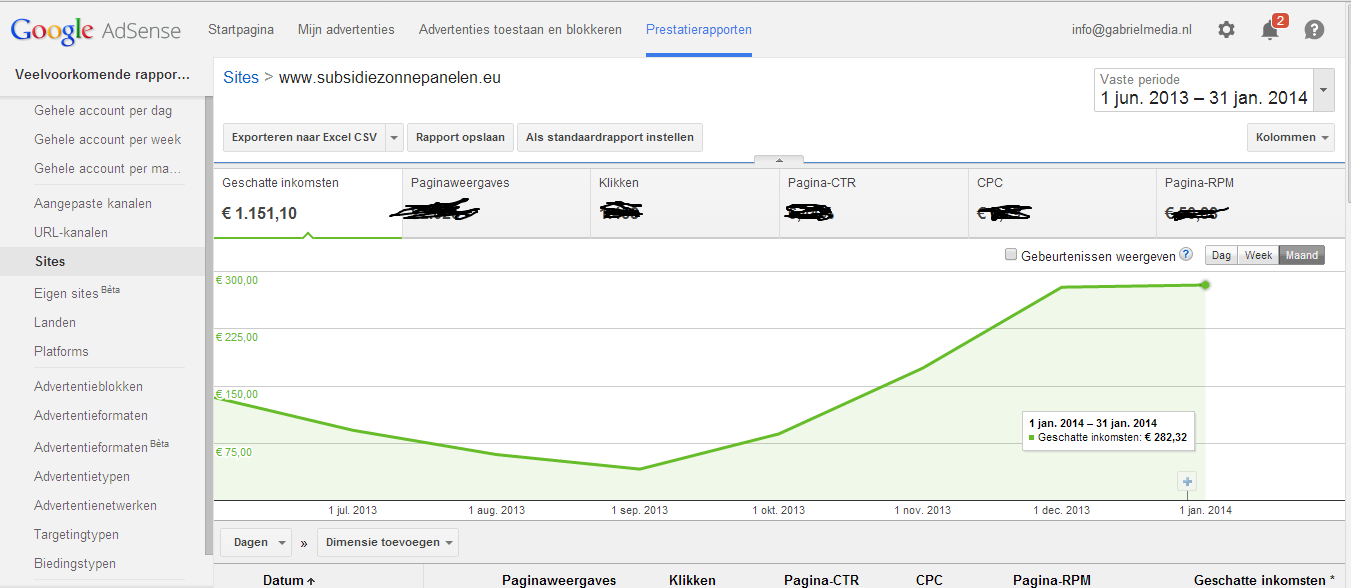
Task: Select the CPC metric tab
Action: tap(1062, 203)
